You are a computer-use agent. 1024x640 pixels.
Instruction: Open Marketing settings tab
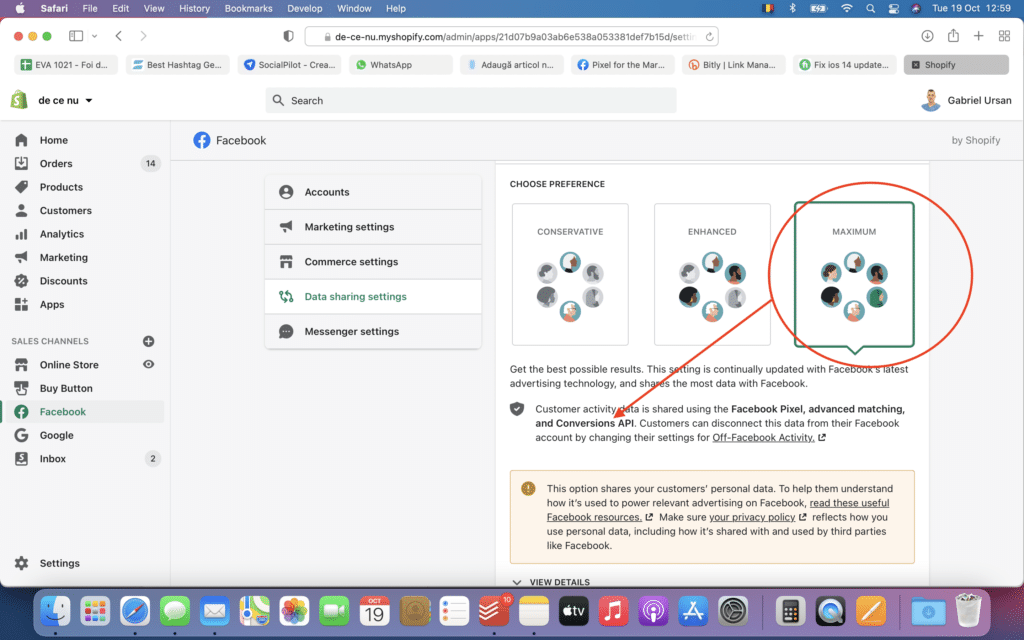373,227
